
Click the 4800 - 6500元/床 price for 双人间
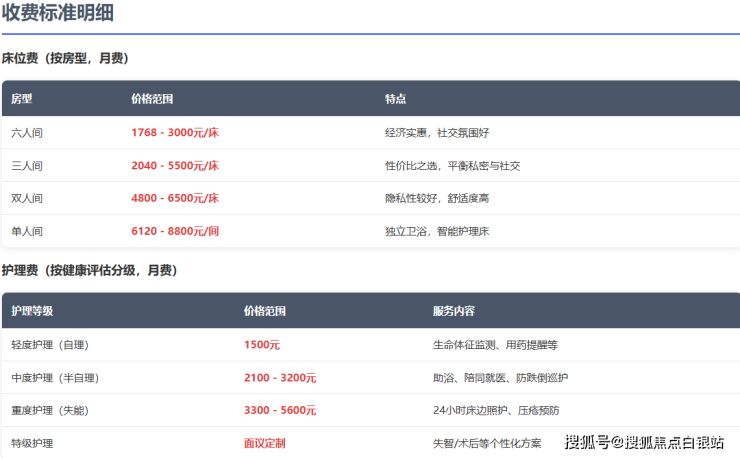point(174,198)
